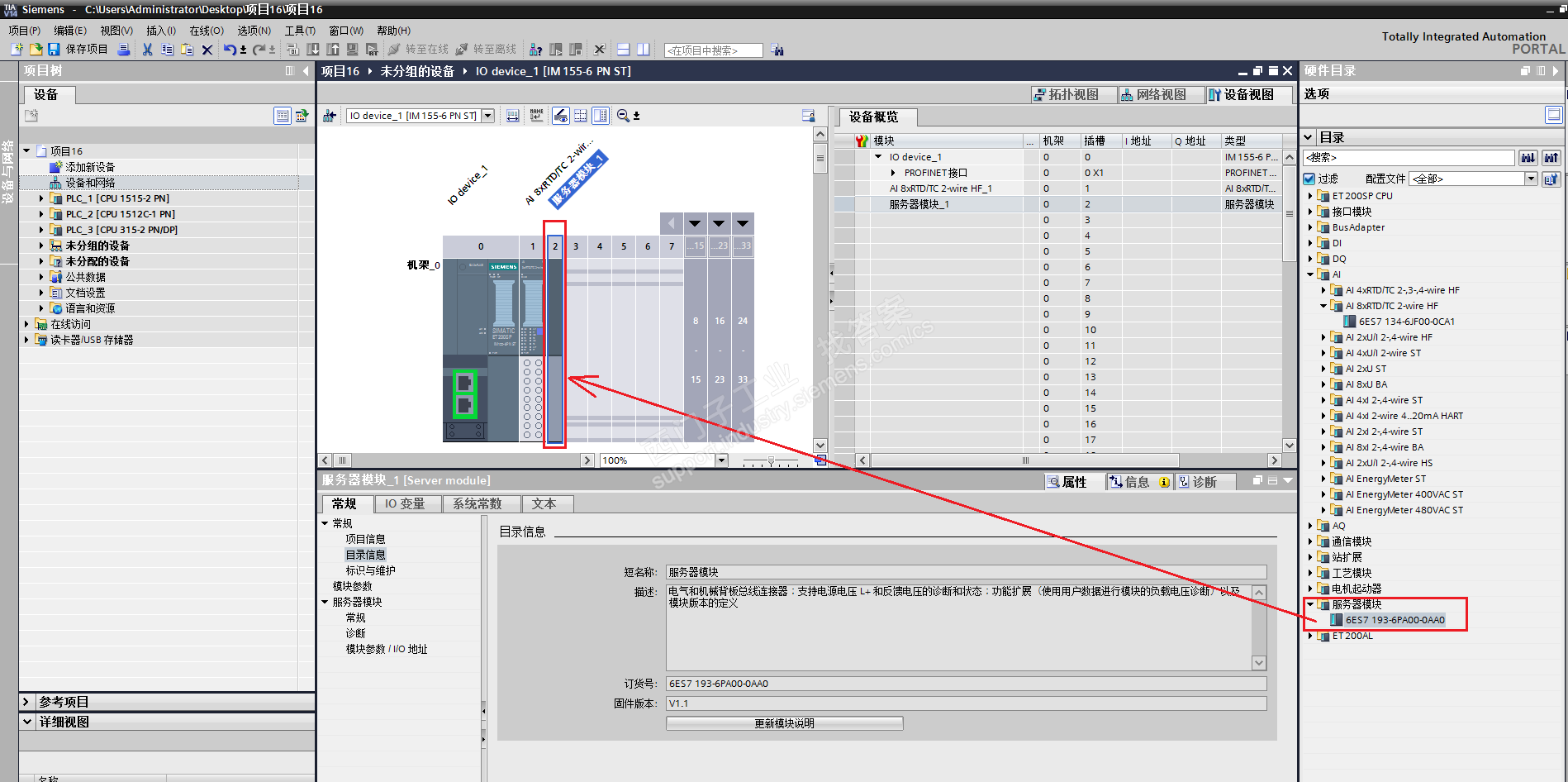Select 诊断 under 服务器模块 in properties navigation
Viewport: 1568px width, 782px height.
click(x=355, y=633)
